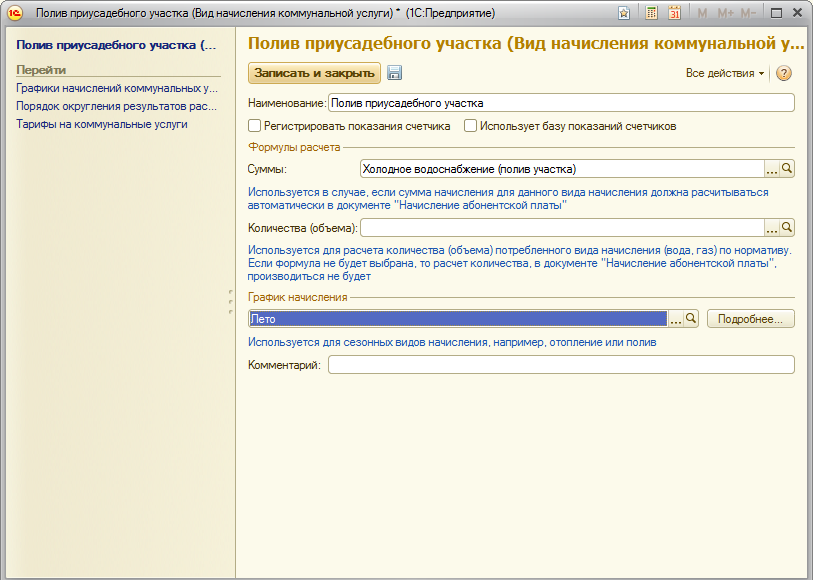The image size is (813, 580).
Task: Go to Графики начислений коммунальных услуг
Action: pos(116,88)
